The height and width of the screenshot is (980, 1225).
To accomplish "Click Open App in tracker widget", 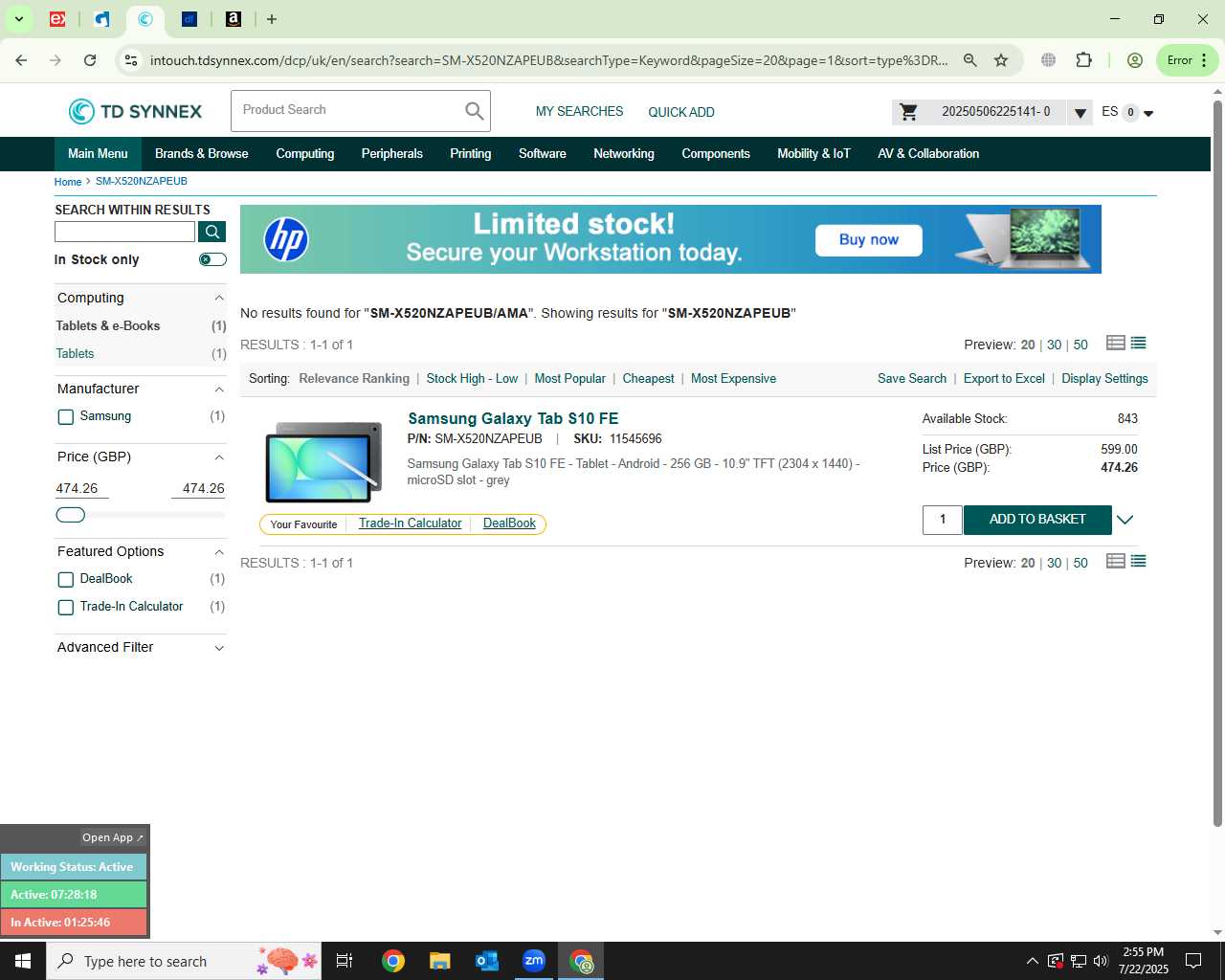I will (112, 837).
